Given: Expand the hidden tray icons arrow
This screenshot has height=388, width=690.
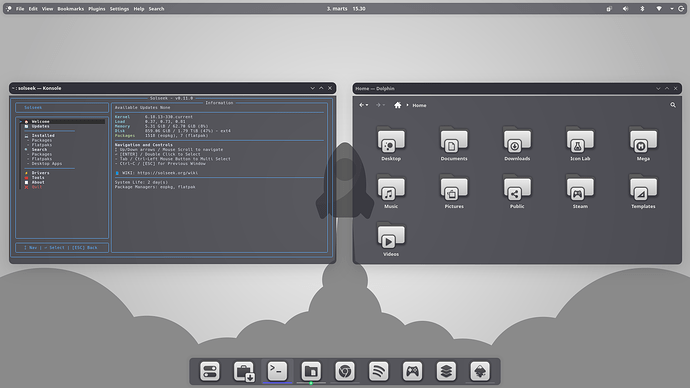Looking at the screenshot, I should tap(672, 9).
